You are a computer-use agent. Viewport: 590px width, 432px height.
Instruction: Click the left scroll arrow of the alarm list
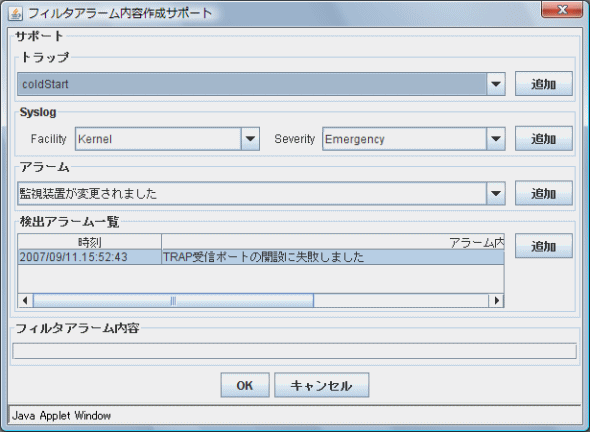(25, 300)
